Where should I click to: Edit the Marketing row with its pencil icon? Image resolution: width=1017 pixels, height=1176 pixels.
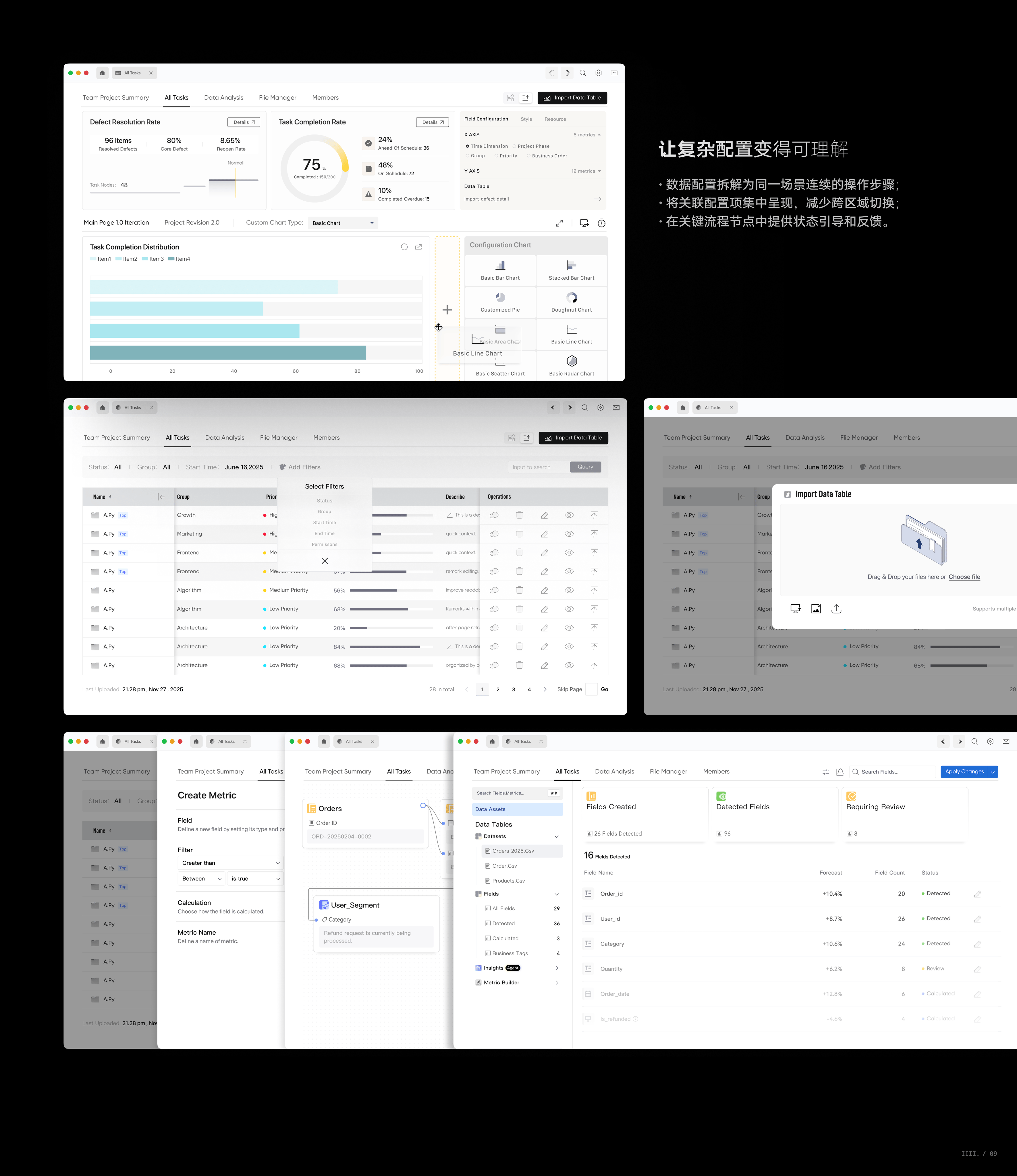point(545,534)
